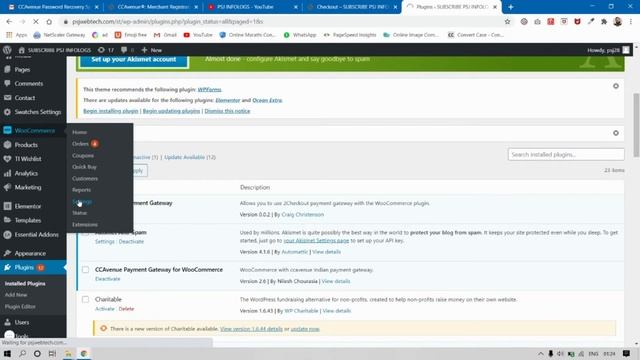Dismiss the second notice with X icon
The image size is (640, 360).
[616, 133]
